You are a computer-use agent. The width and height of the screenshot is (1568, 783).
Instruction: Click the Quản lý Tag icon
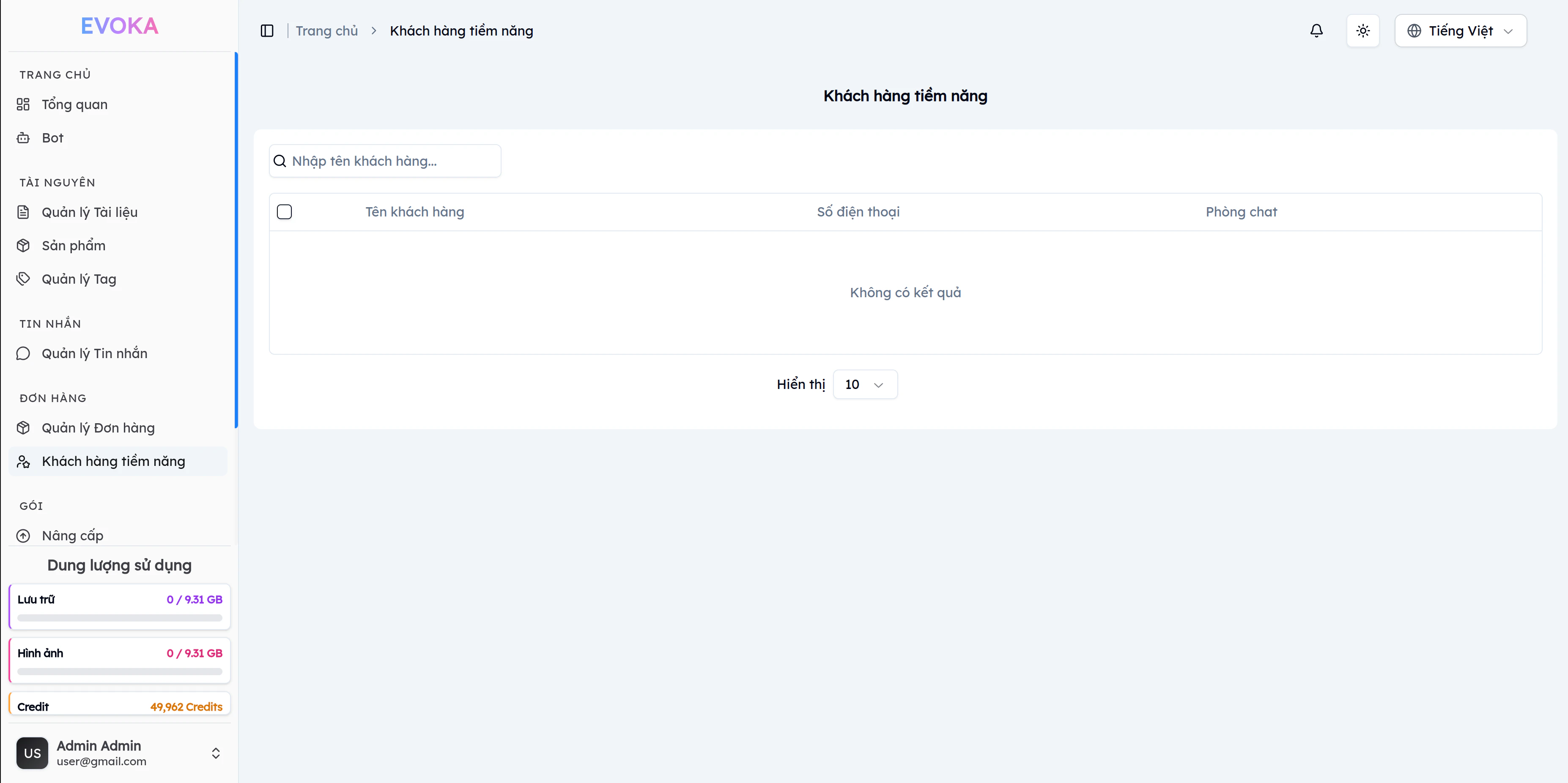pyautogui.click(x=23, y=279)
